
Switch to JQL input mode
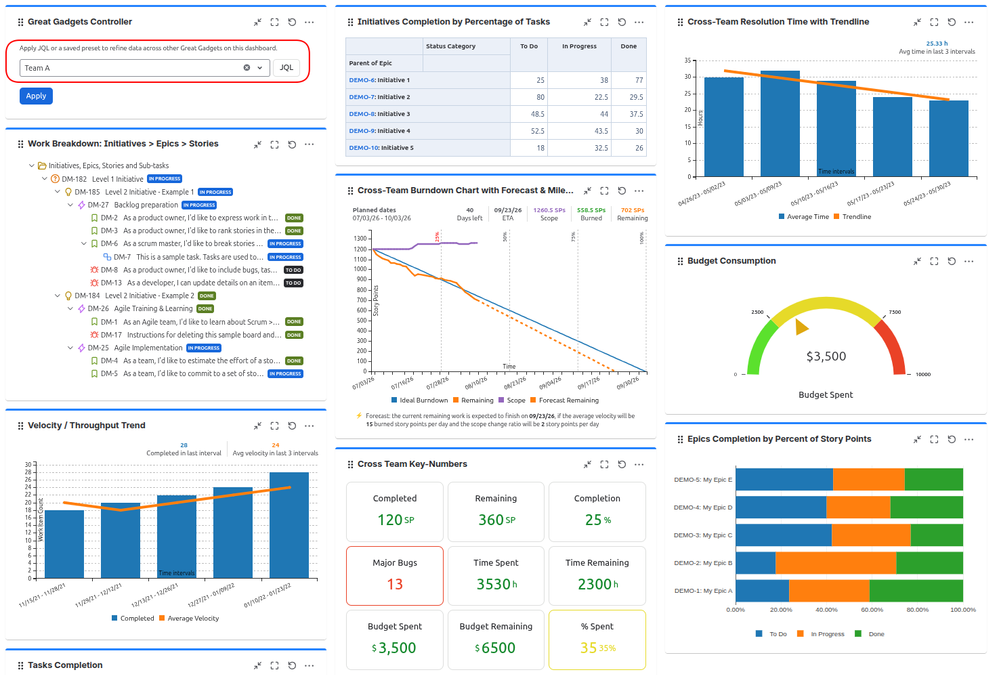[287, 68]
